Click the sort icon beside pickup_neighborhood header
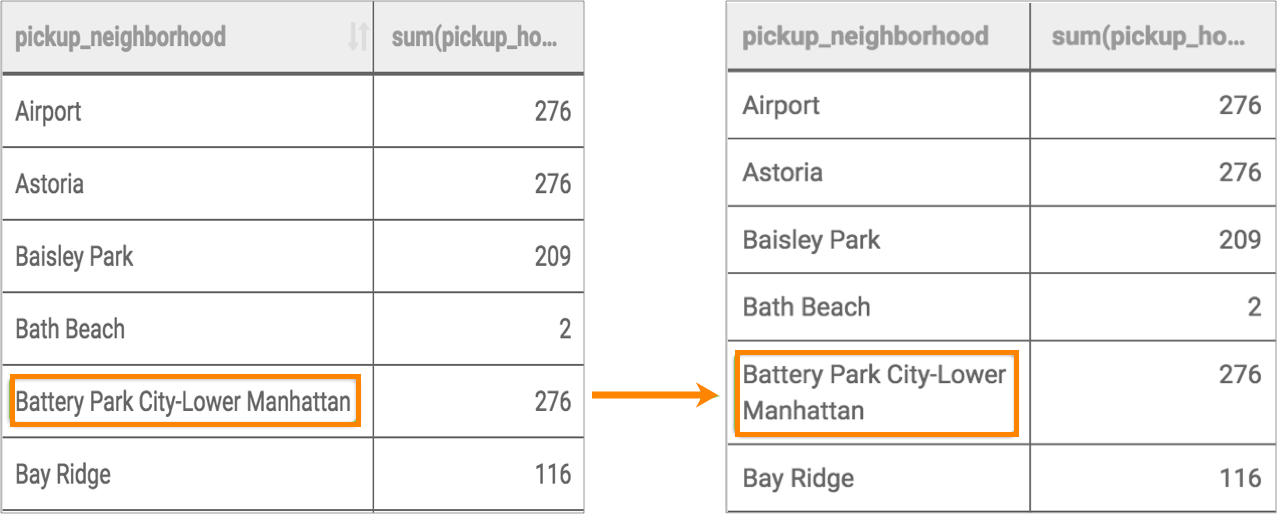The image size is (1277, 514). (x=357, y=38)
